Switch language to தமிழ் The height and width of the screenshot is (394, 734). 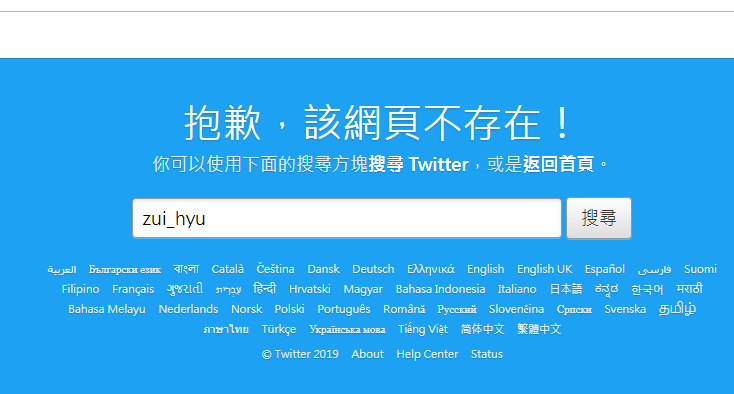pos(677,309)
